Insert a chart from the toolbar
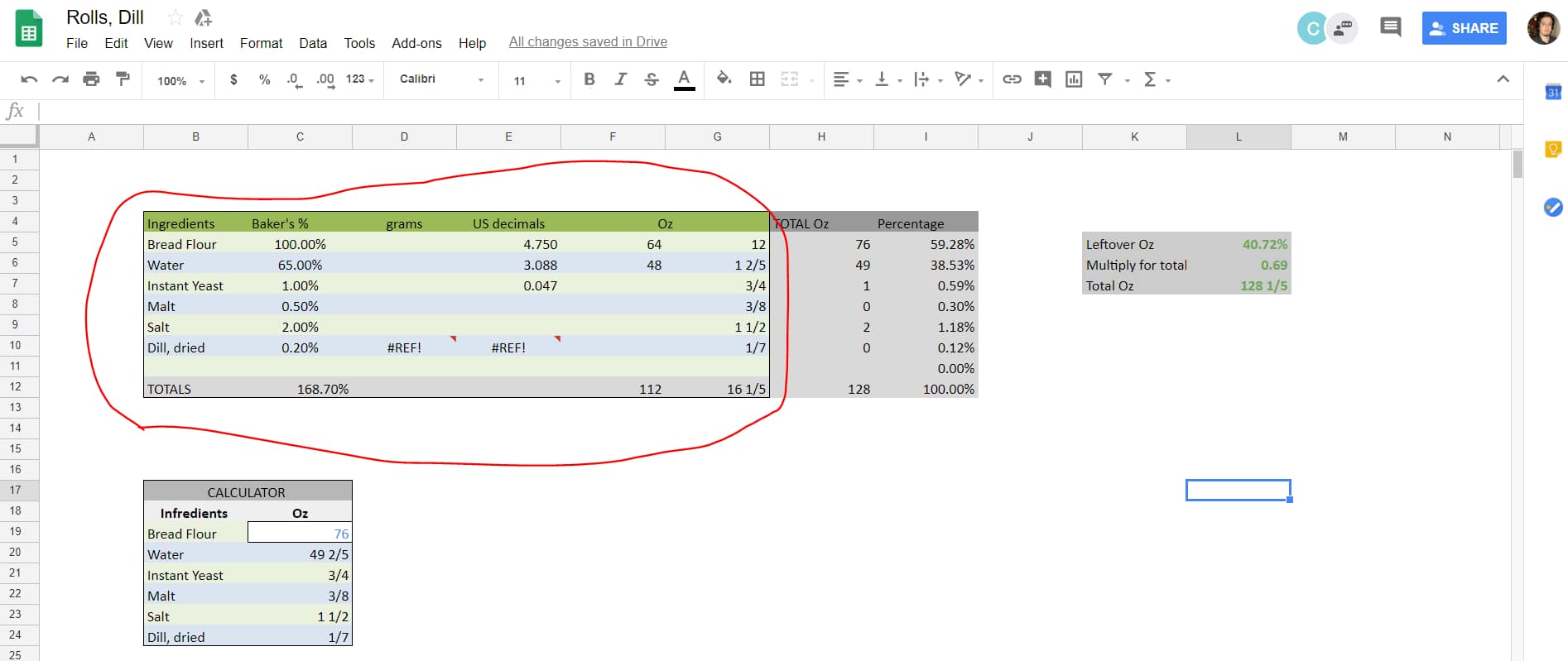 click(x=1074, y=79)
